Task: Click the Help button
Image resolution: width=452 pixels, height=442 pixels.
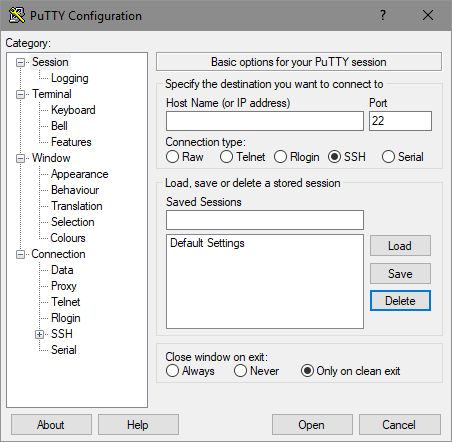Action: [x=138, y=425]
